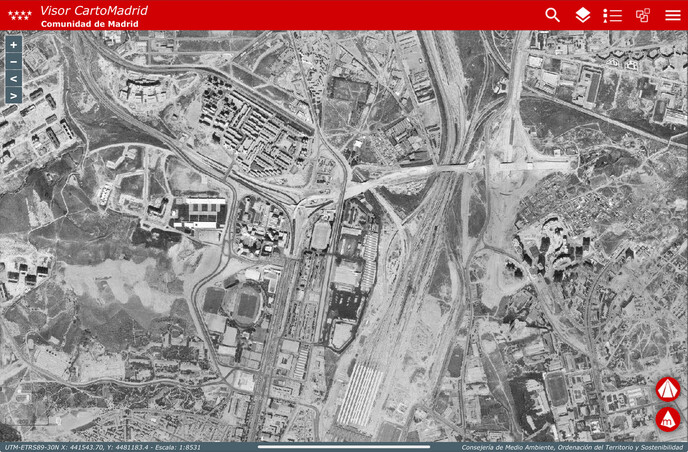The width and height of the screenshot is (688, 452).
Task: Open the basemap gallery icon
Action: pos(643,15)
